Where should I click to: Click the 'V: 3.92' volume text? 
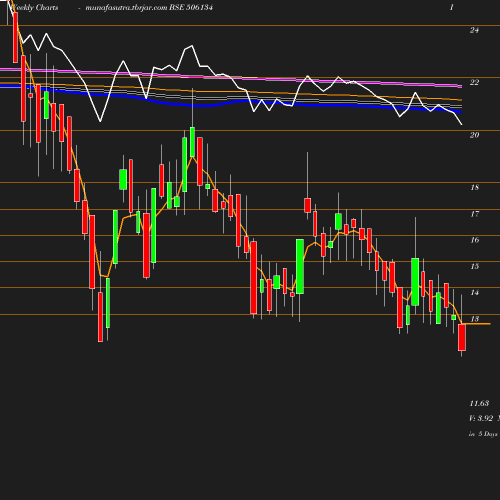pyautogui.click(x=481, y=418)
